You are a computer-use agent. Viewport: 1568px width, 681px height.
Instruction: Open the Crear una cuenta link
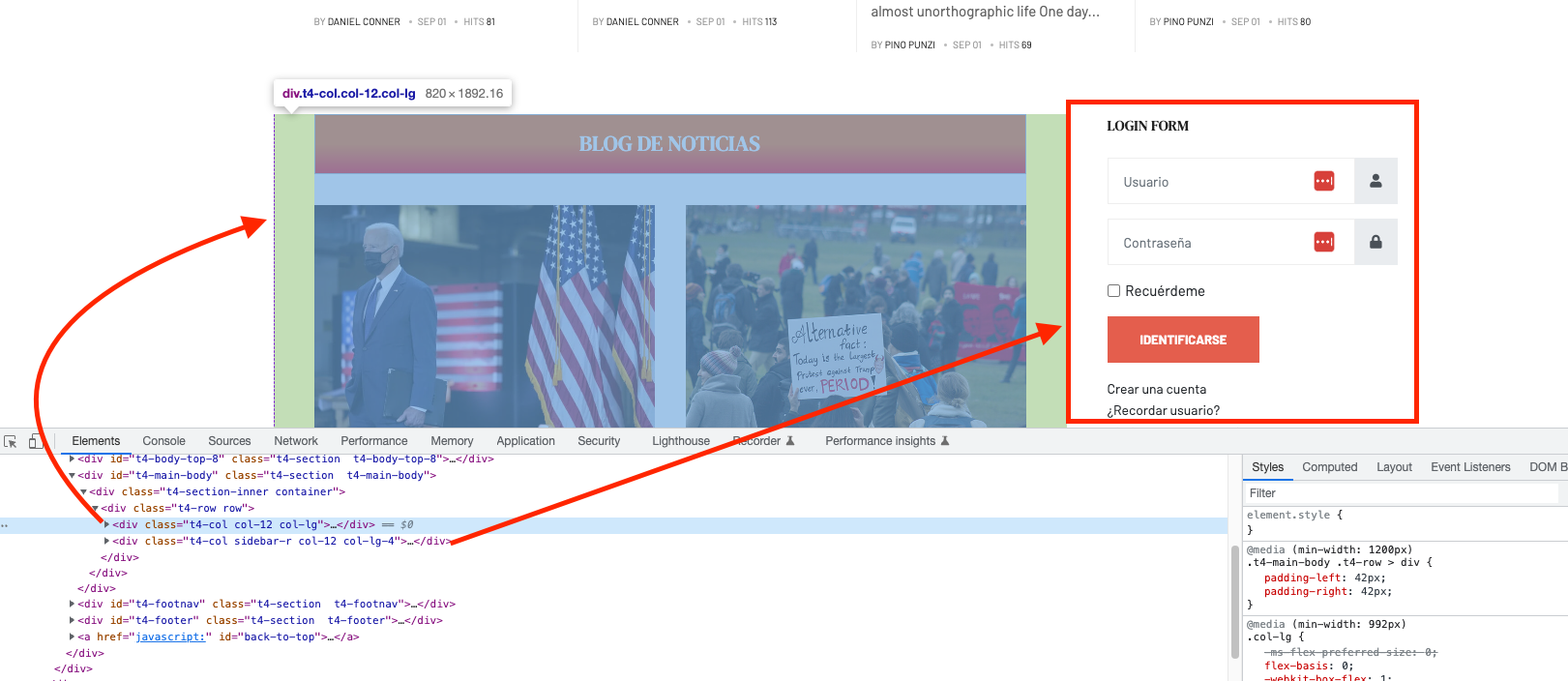1157,389
